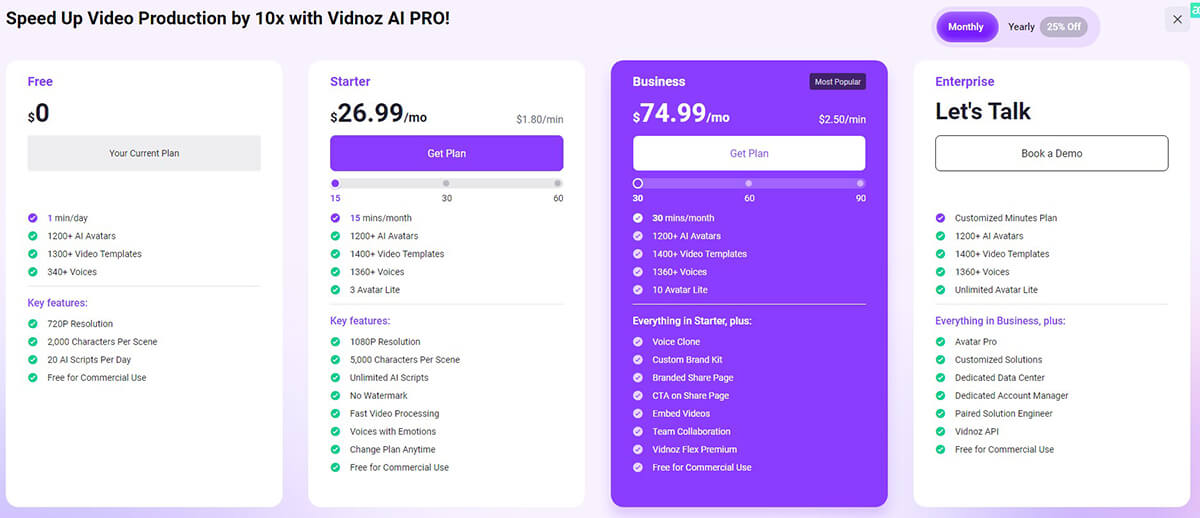Get the Business plan
This screenshot has width=1200, height=518.
pos(749,153)
